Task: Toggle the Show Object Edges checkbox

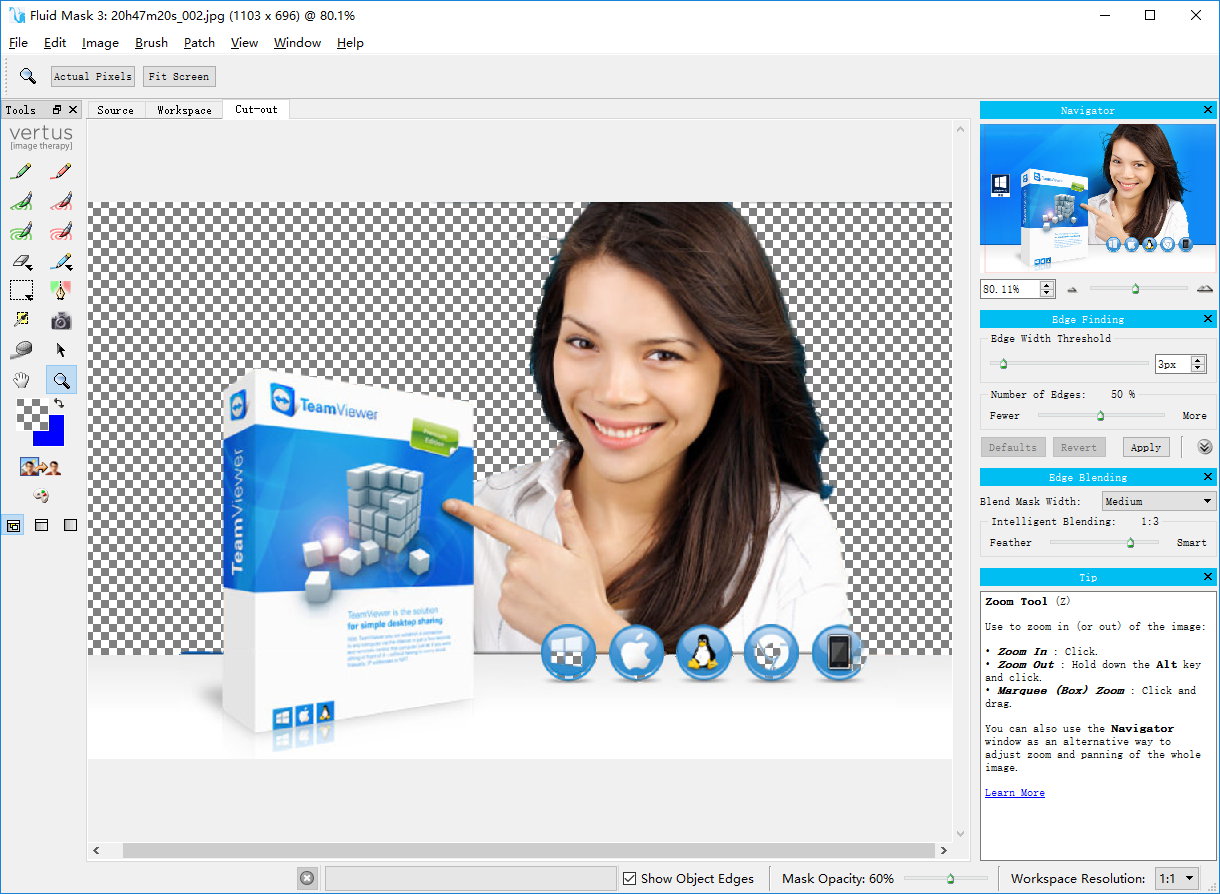Action: coord(629,879)
